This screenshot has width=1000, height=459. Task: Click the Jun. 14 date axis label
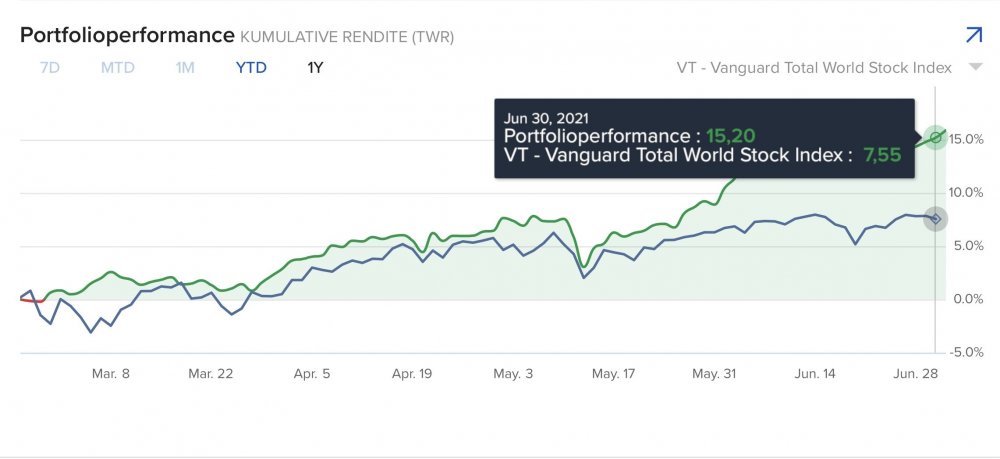pyautogui.click(x=815, y=373)
